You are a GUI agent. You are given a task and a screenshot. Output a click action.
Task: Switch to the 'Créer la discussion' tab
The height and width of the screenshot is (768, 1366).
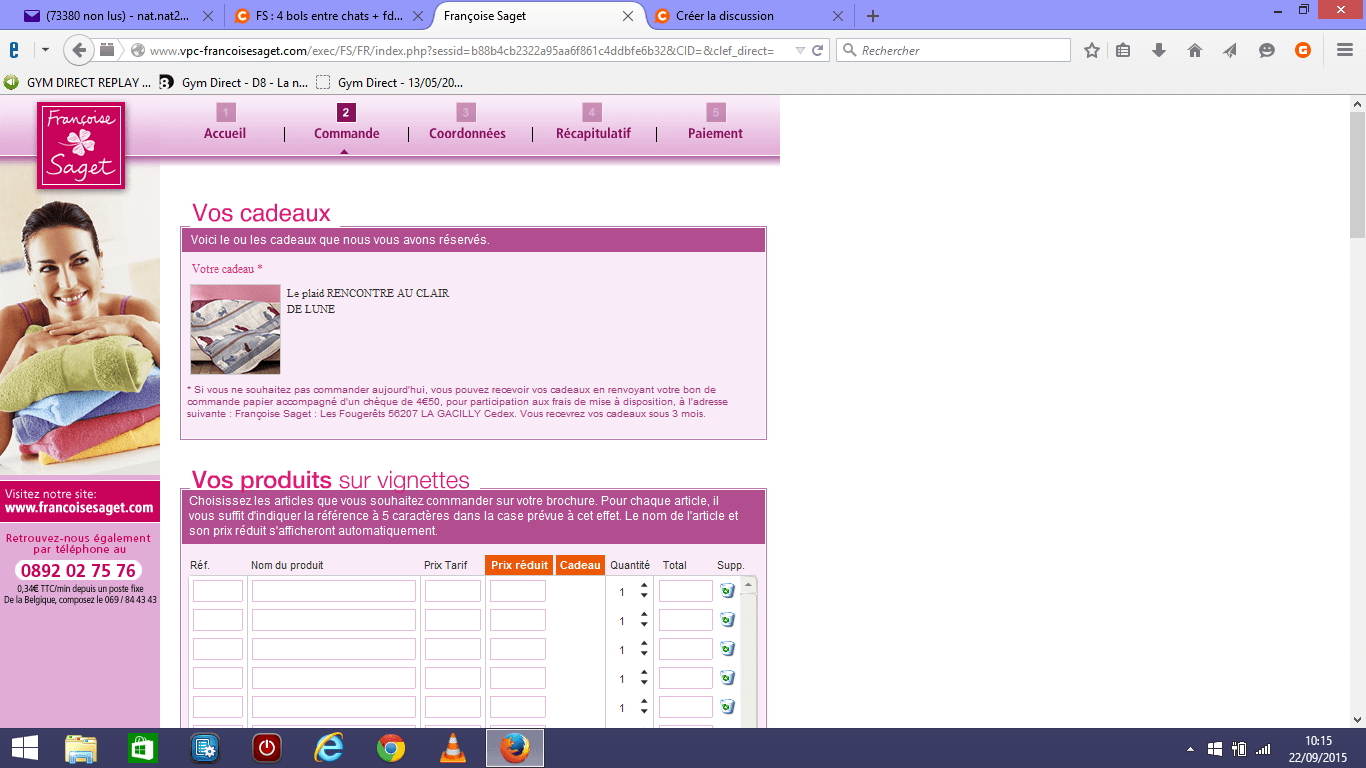click(725, 16)
